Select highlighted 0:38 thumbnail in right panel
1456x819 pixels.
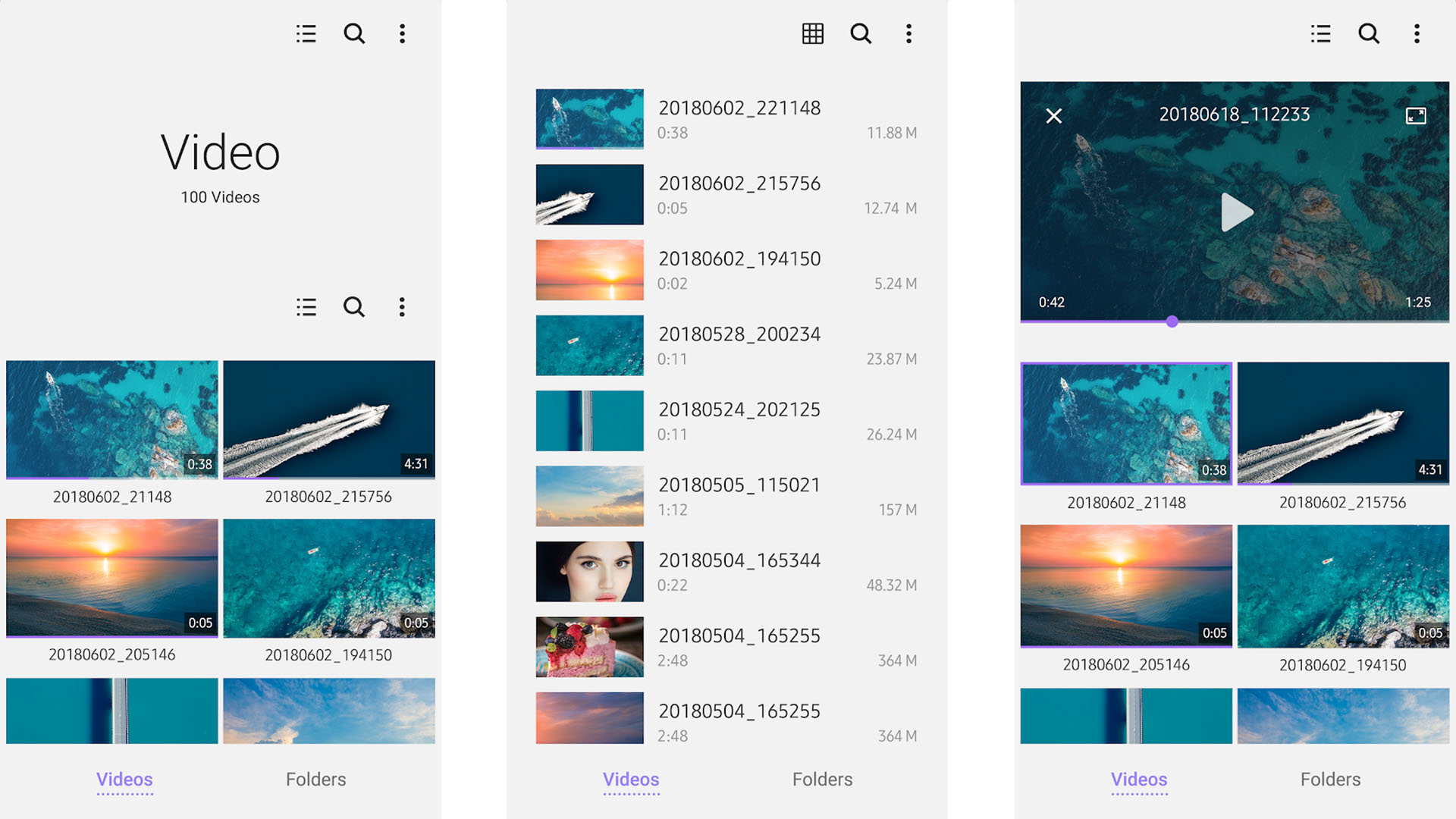[x=1126, y=423]
